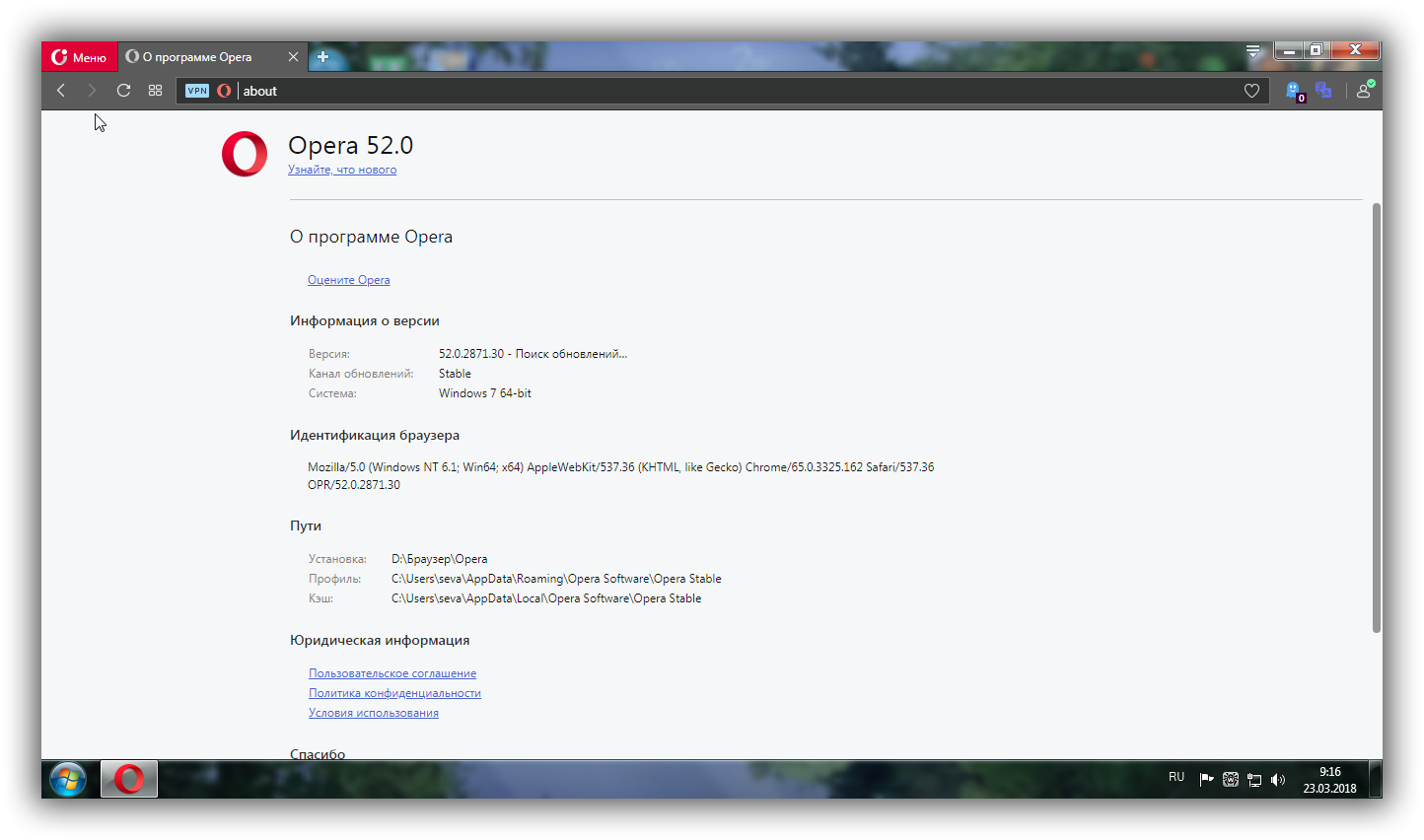This screenshot has width=1424, height=840.
Task: Open the Speed Dial grid icon
Action: 155,91
